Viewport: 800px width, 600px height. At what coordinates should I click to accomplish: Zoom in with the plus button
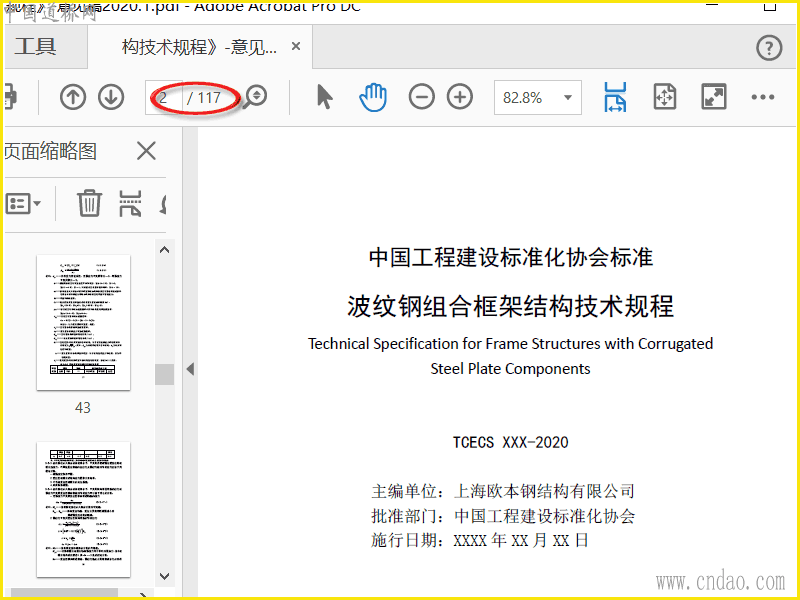(x=460, y=97)
